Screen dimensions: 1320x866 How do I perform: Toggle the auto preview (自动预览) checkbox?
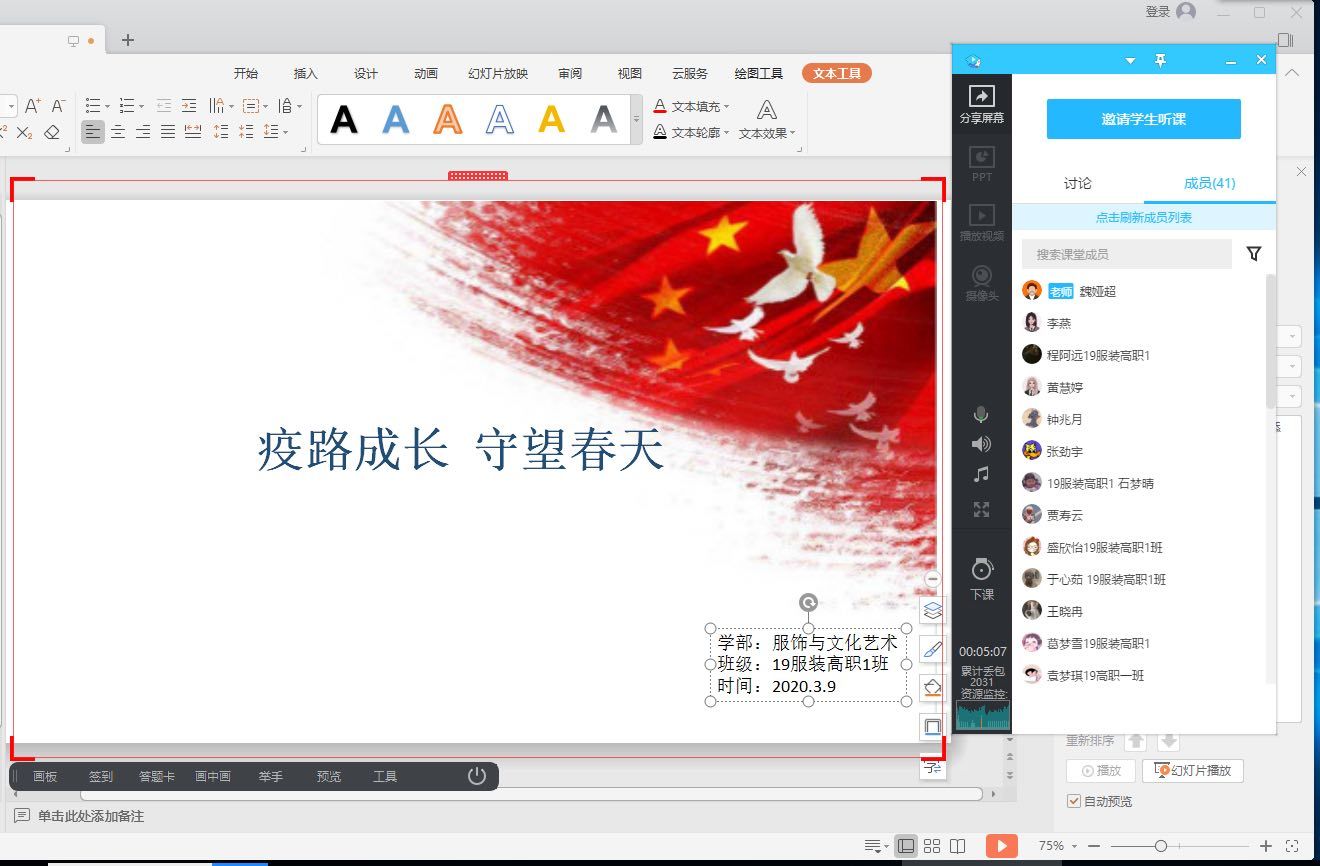[1074, 801]
